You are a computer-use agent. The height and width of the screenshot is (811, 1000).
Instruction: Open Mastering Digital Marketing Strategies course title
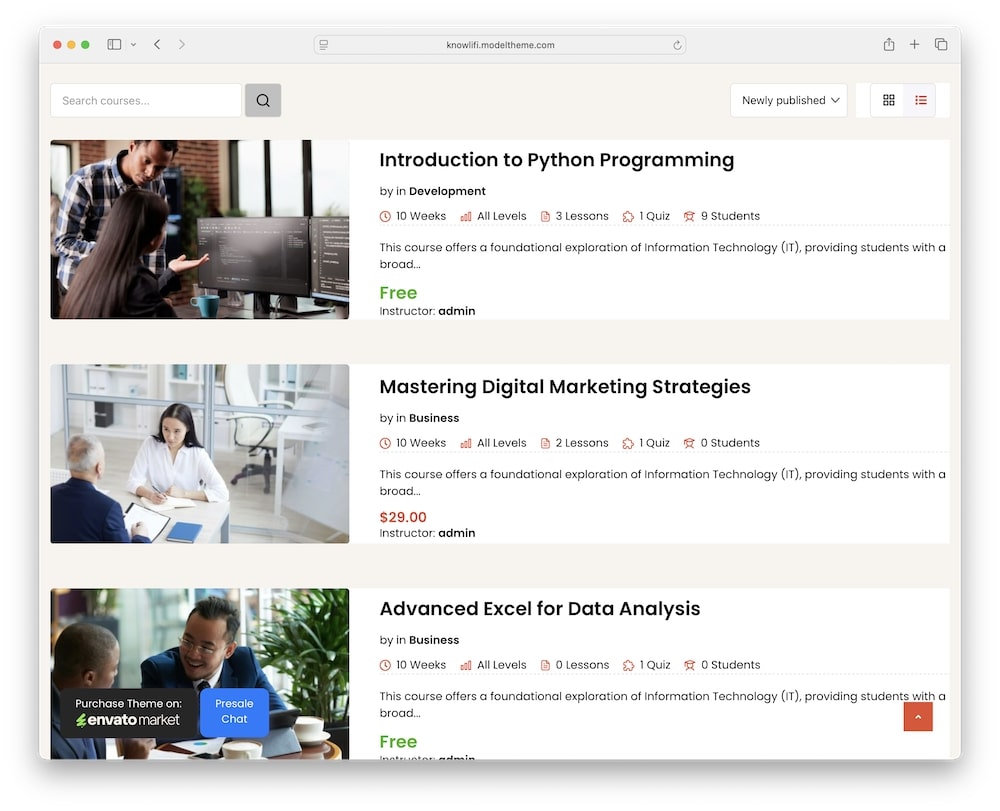tap(565, 386)
